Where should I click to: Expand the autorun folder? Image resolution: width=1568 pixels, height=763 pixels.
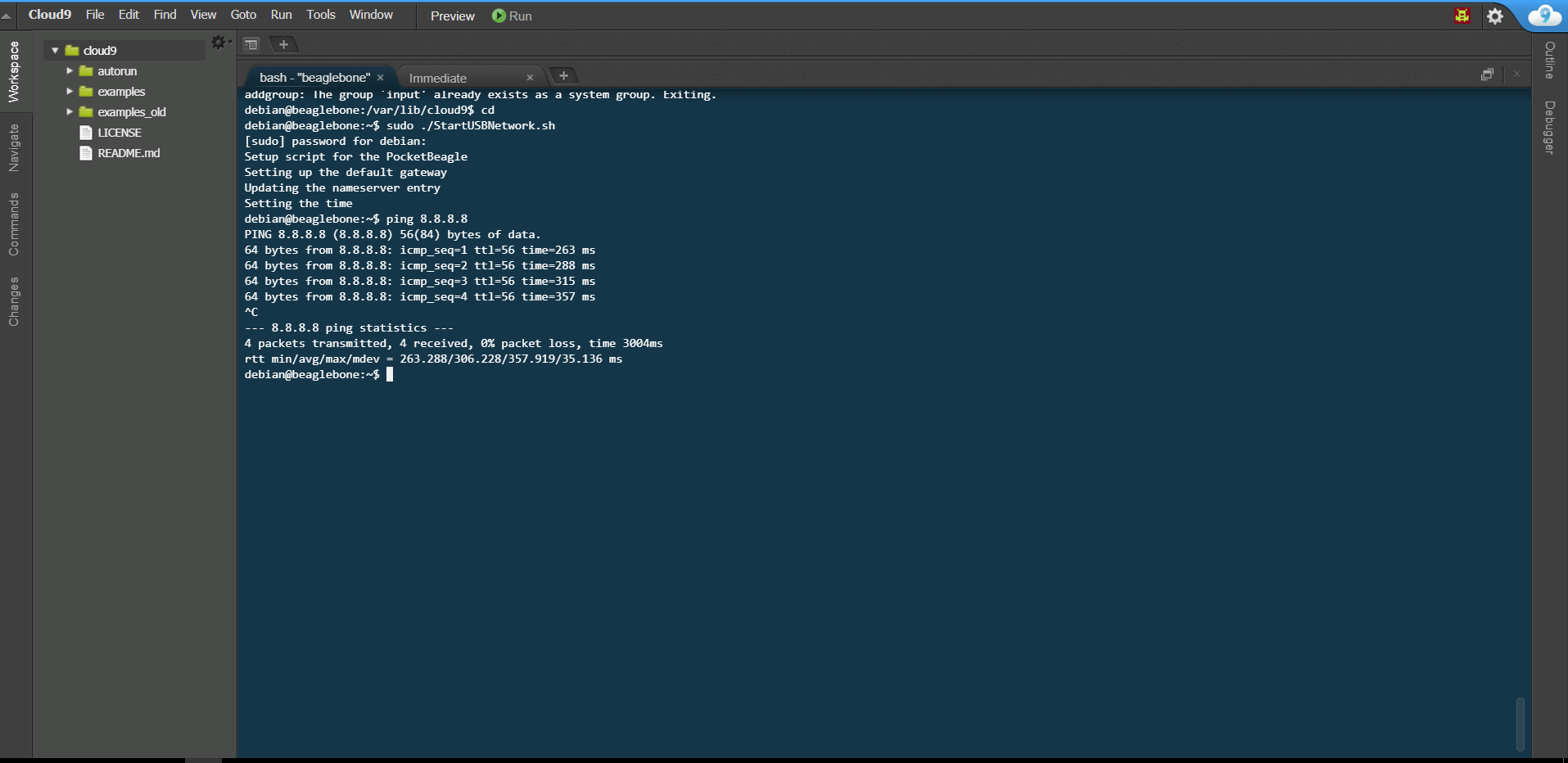pyautogui.click(x=70, y=71)
